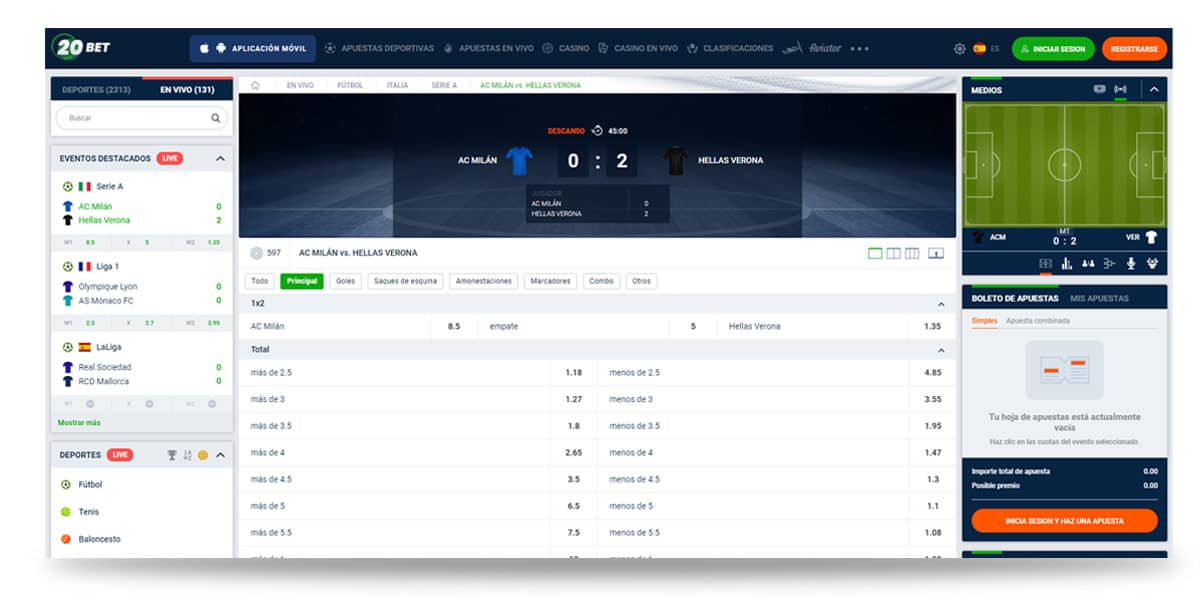This screenshot has width=1200, height=596.
Task: Click the Serie A breadcrumb
Action: pyautogui.click(x=444, y=85)
